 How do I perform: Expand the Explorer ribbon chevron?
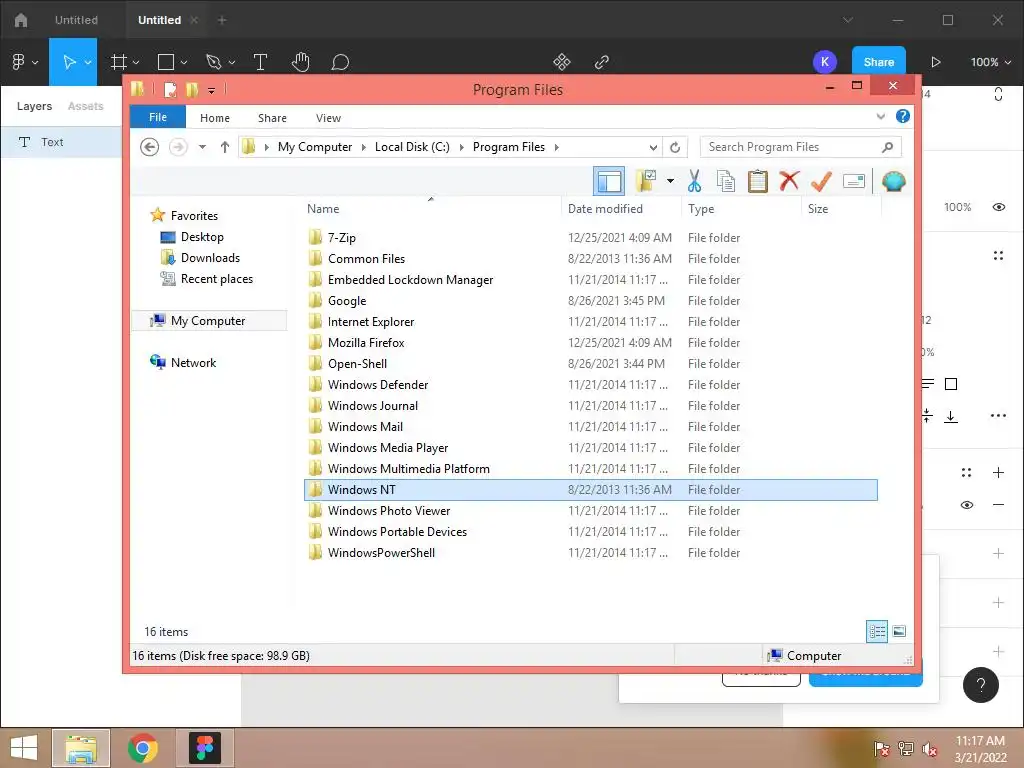tap(880, 116)
